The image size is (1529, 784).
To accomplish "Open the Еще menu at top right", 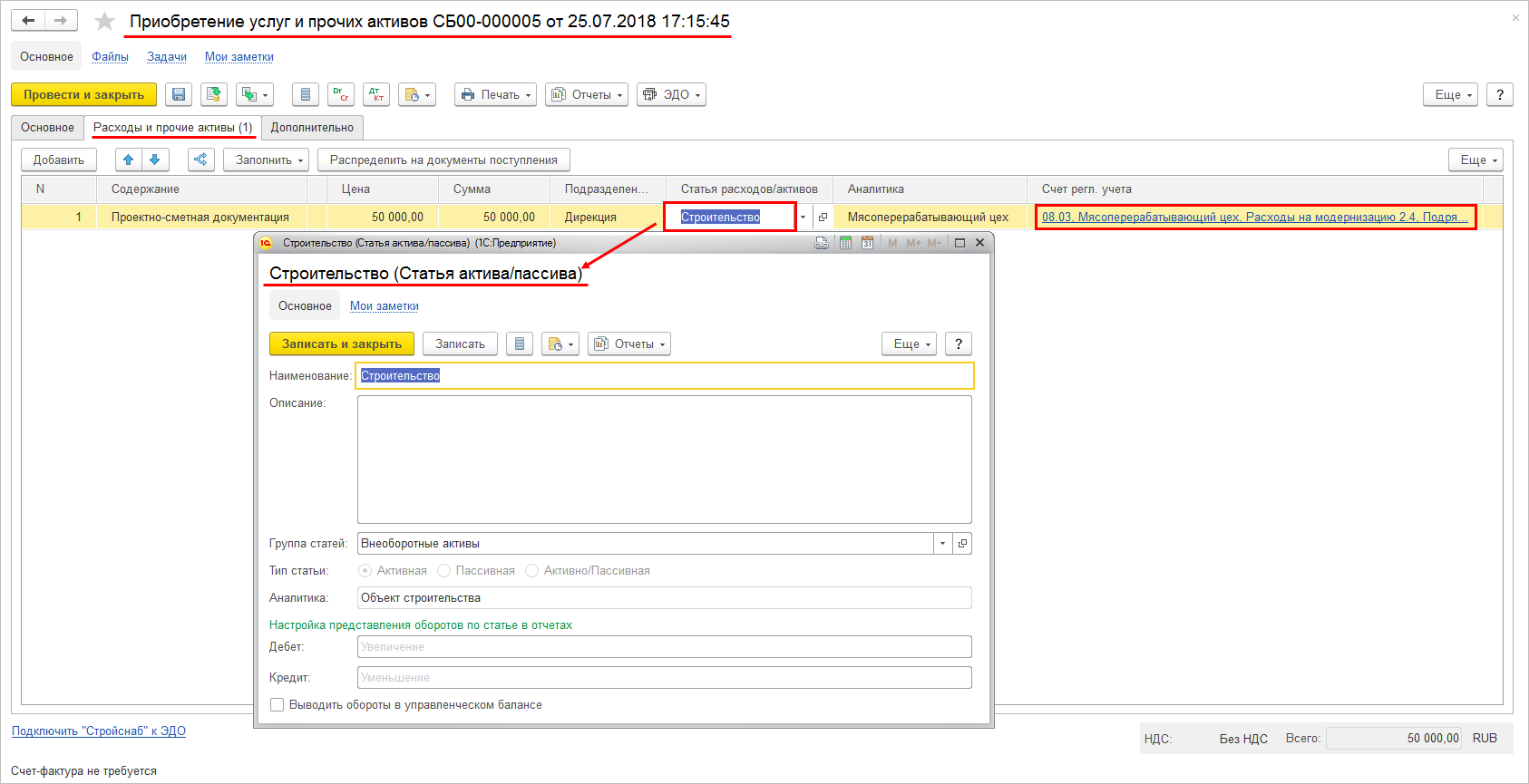I will (x=1451, y=94).
